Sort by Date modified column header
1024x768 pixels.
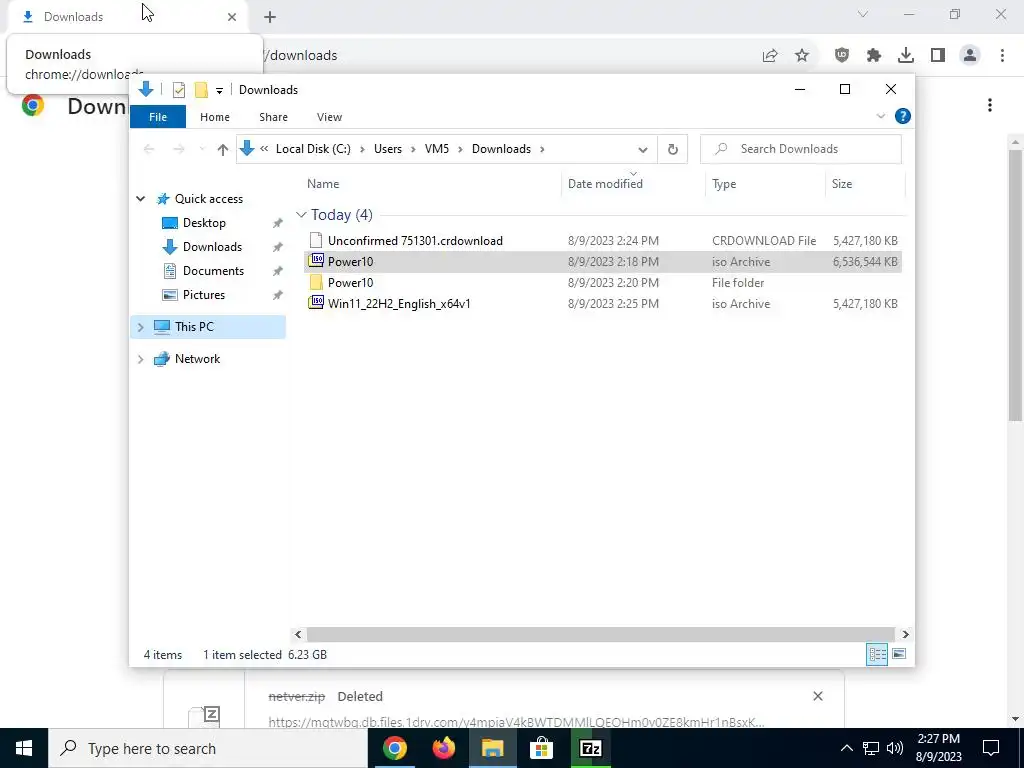pyautogui.click(x=633, y=184)
